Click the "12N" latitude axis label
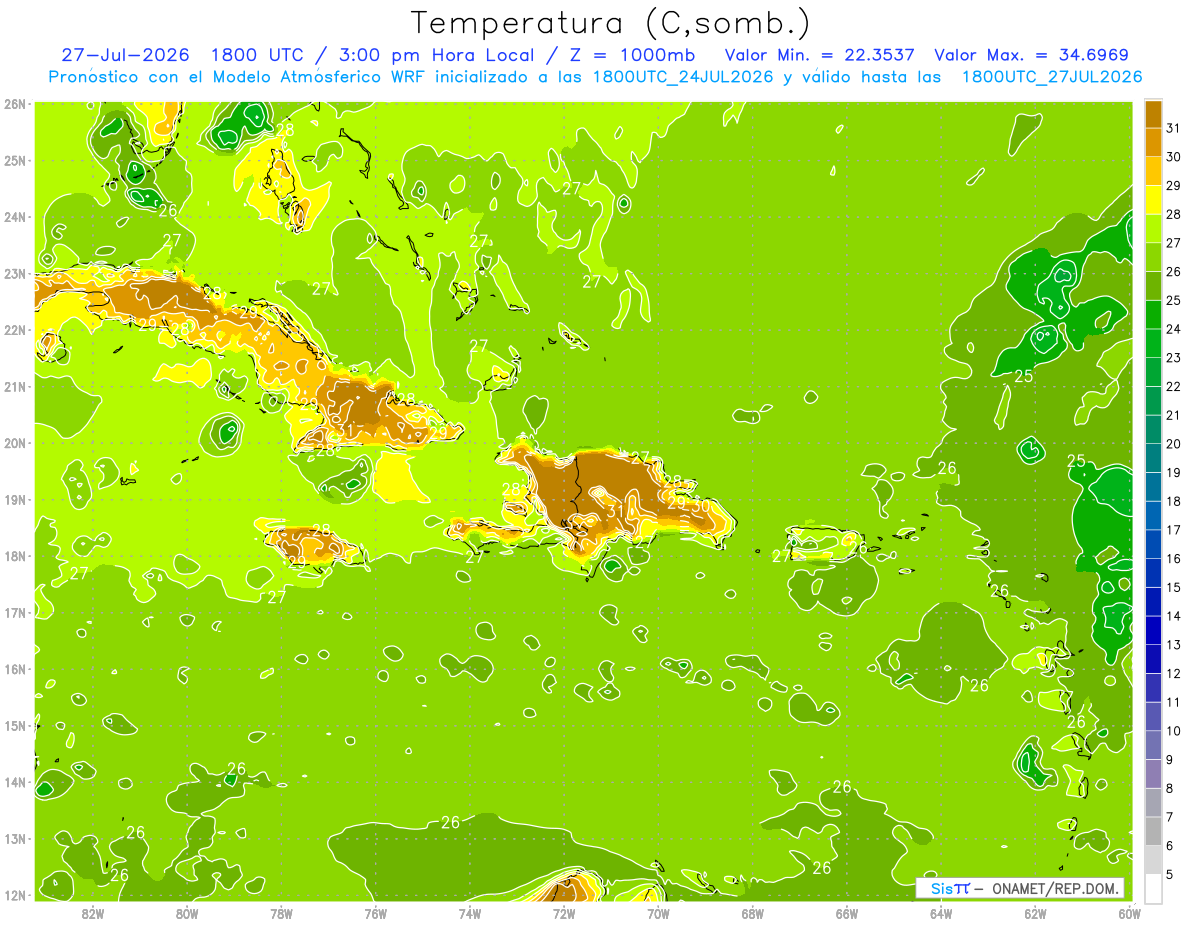1200x927 pixels. pyautogui.click(x=15, y=895)
